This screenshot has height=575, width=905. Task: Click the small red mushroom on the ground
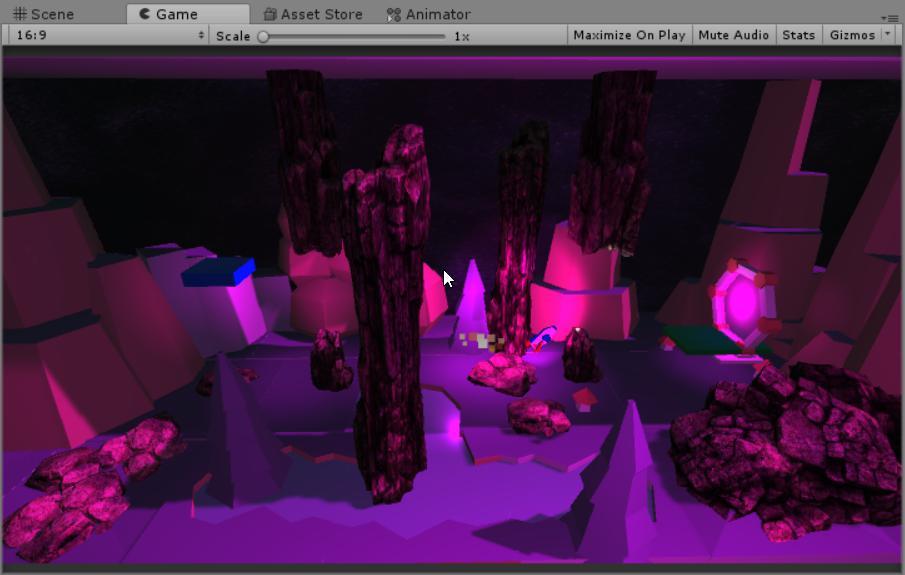tap(585, 399)
